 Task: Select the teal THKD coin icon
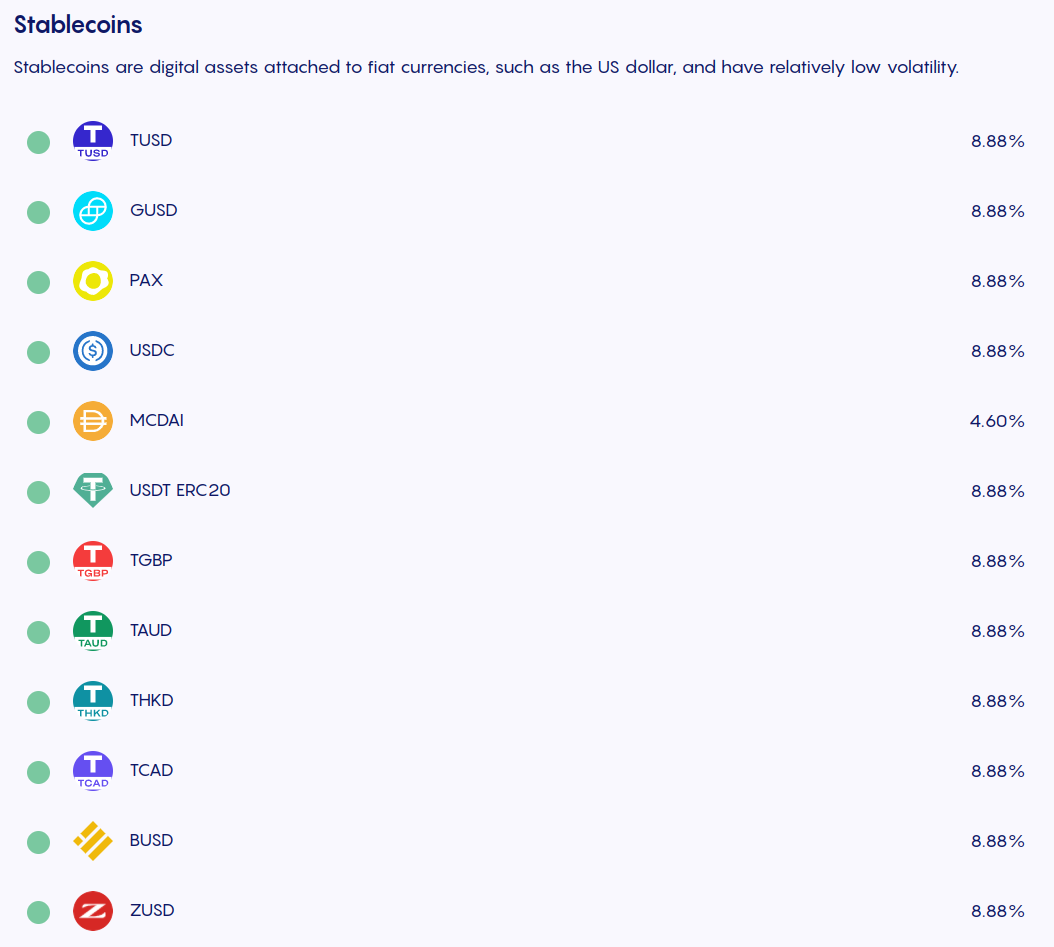click(x=93, y=701)
